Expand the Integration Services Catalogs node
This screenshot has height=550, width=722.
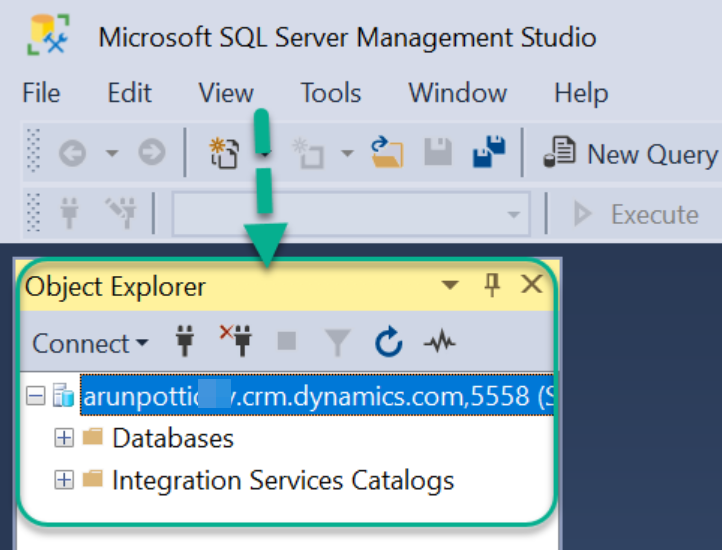click(x=64, y=480)
